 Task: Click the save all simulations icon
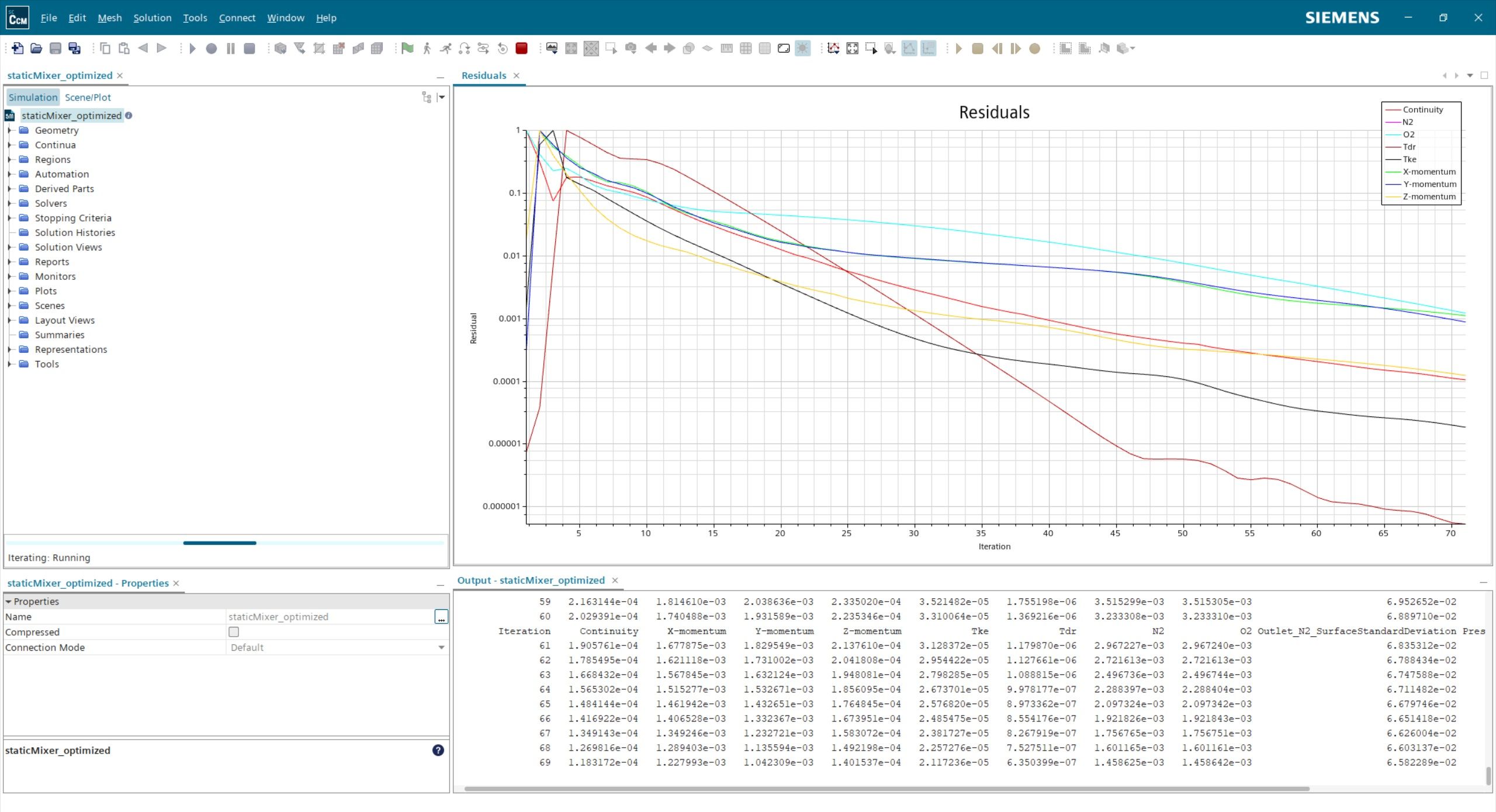74,48
